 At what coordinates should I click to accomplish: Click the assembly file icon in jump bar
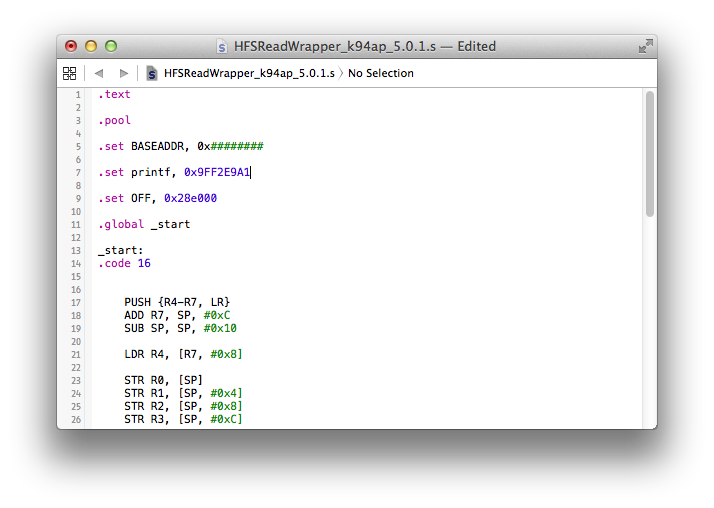(x=152, y=73)
